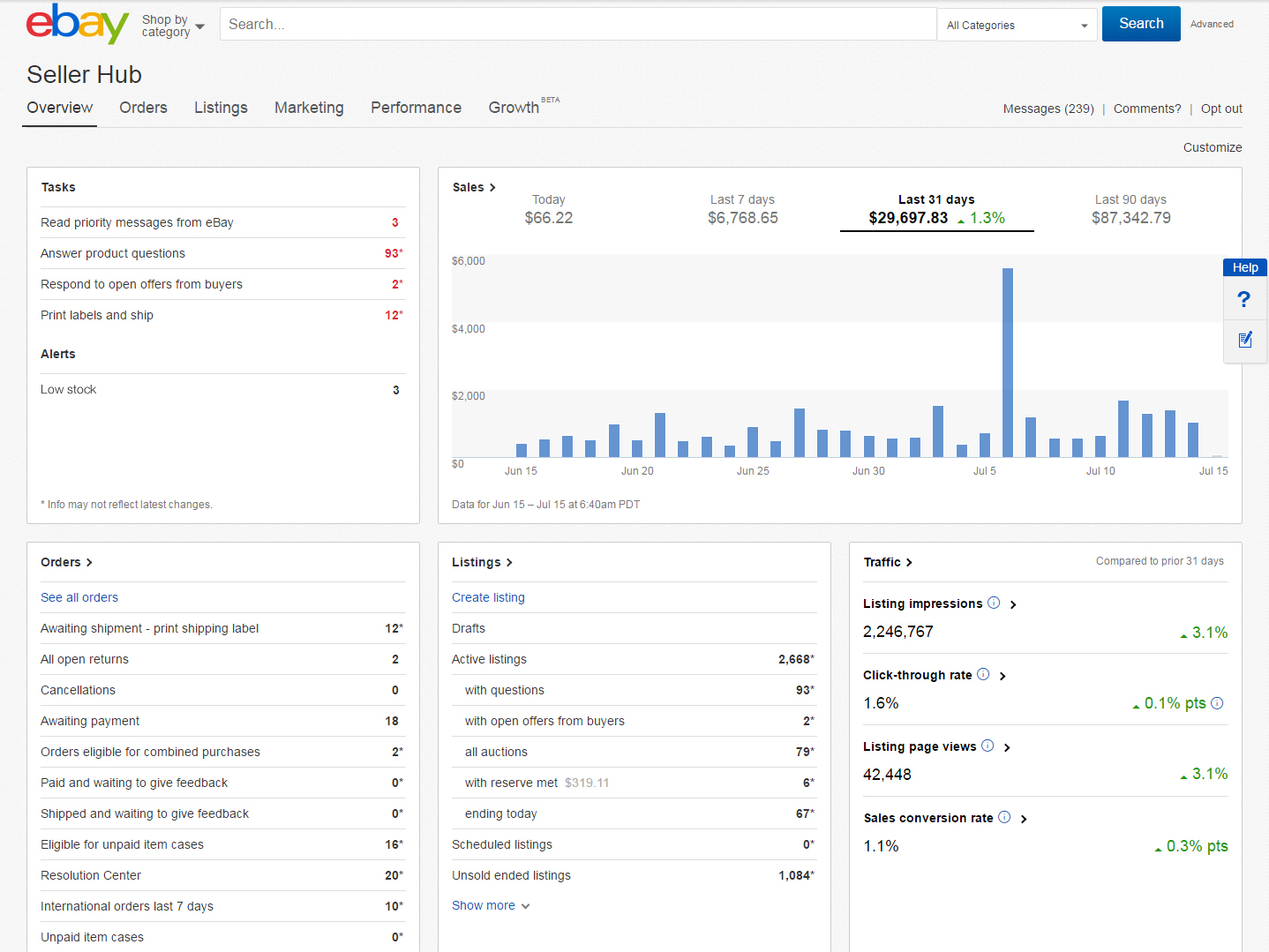This screenshot has height=952, width=1269.
Task: Click the Comments? link
Action: [1147, 109]
